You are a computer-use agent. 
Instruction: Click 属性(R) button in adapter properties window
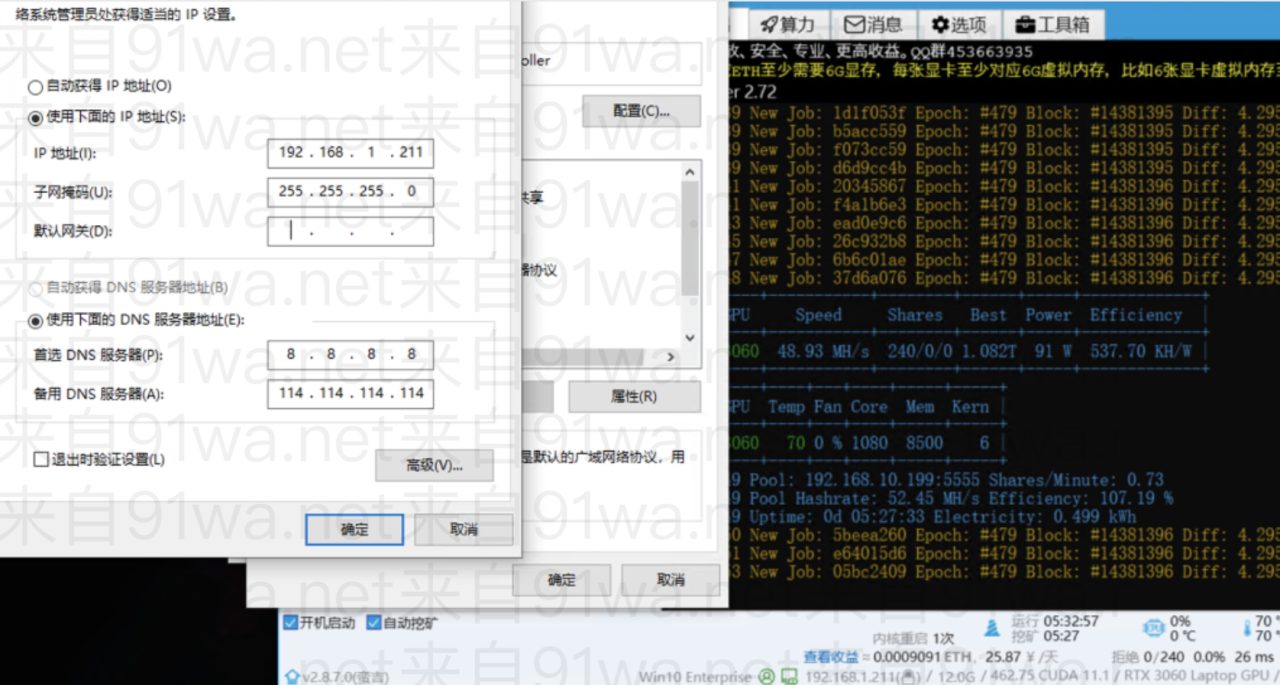pyautogui.click(x=634, y=397)
